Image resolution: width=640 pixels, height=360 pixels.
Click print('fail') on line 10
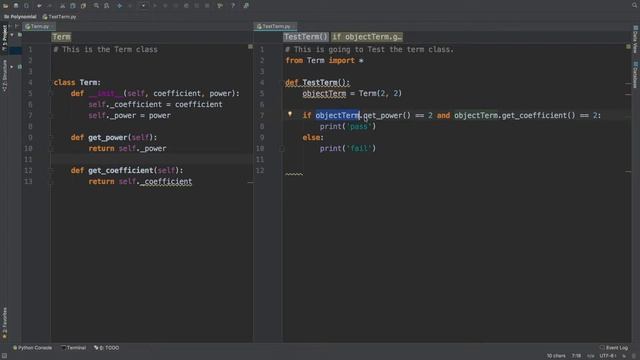pos(348,149)
